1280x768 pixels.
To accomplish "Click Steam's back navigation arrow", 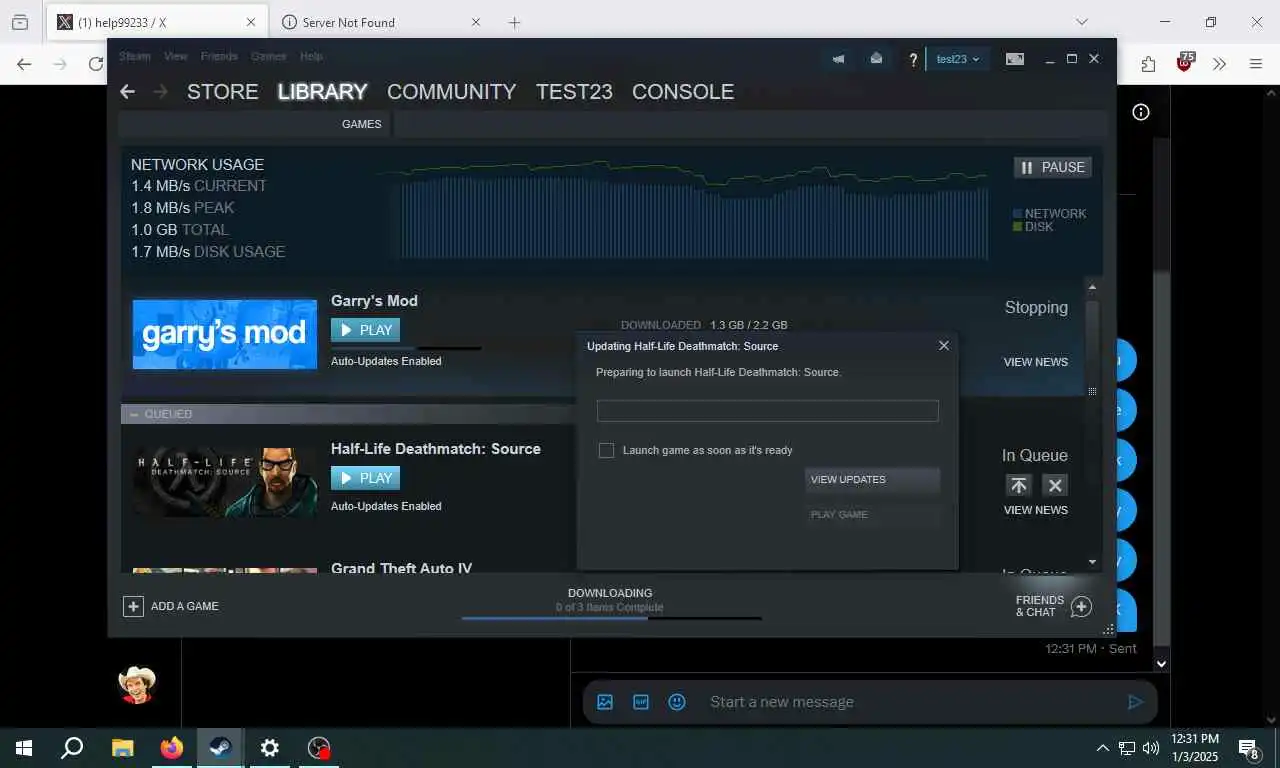I will [x=127, y=92].
